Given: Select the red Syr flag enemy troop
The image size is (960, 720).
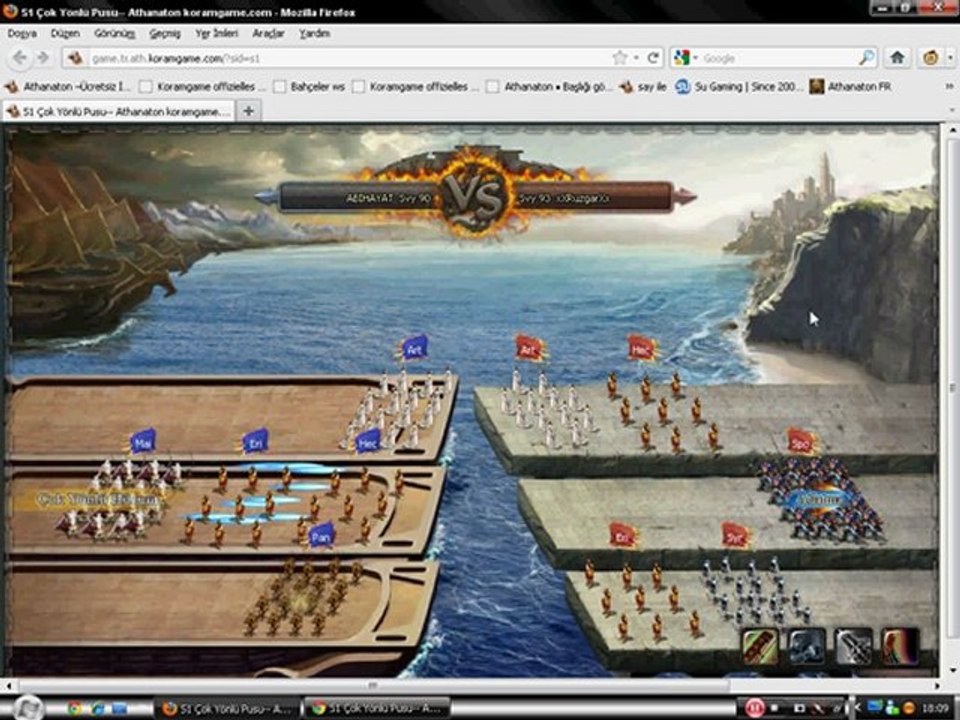Looking at the screenshot, I should [735, 536].
